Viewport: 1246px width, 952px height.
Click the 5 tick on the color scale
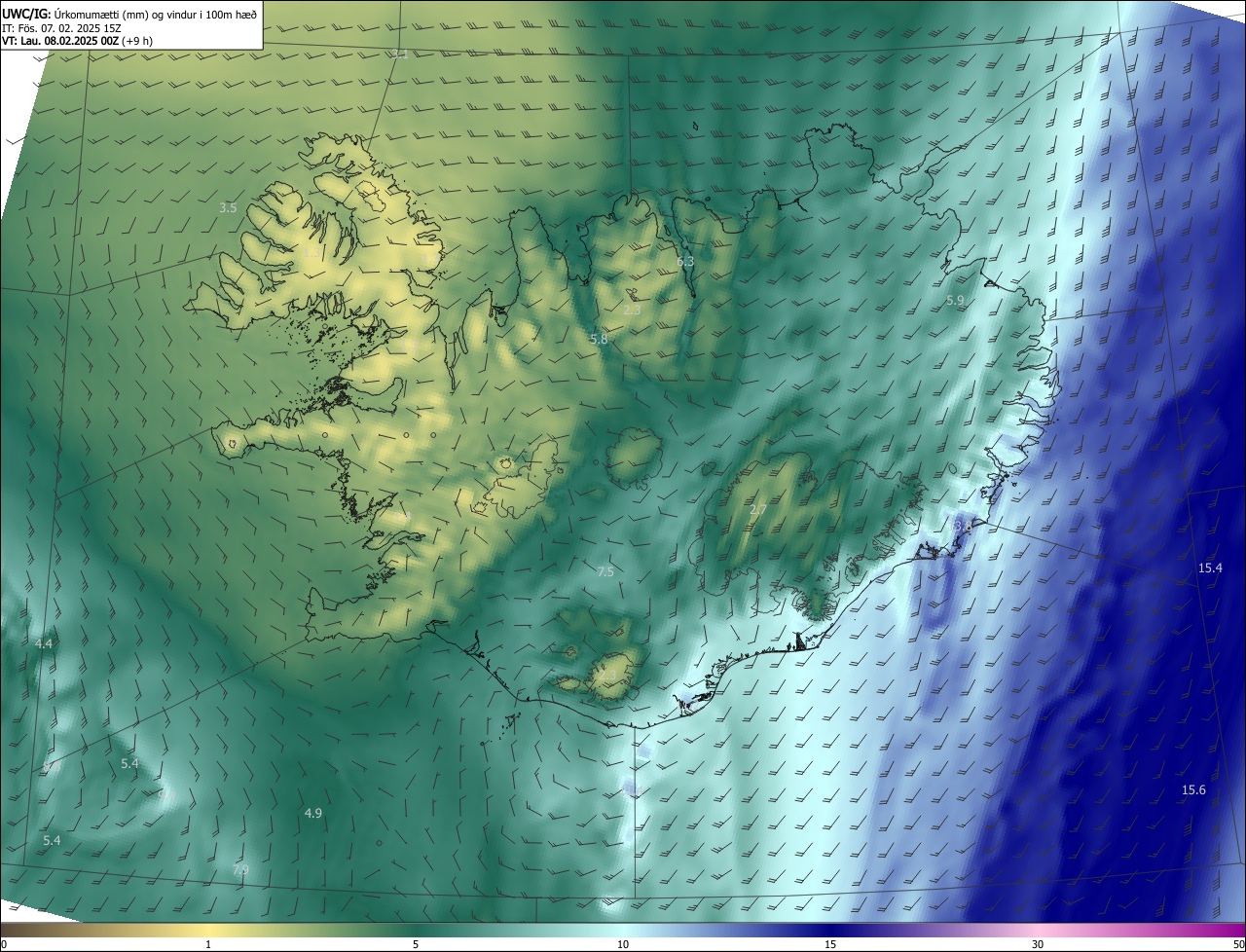(x=416, y=944)
